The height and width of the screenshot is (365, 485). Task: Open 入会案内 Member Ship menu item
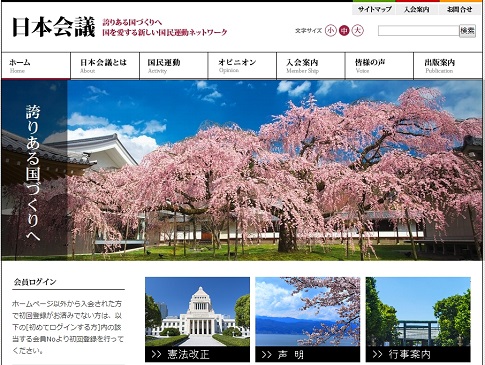click(311, 66)
